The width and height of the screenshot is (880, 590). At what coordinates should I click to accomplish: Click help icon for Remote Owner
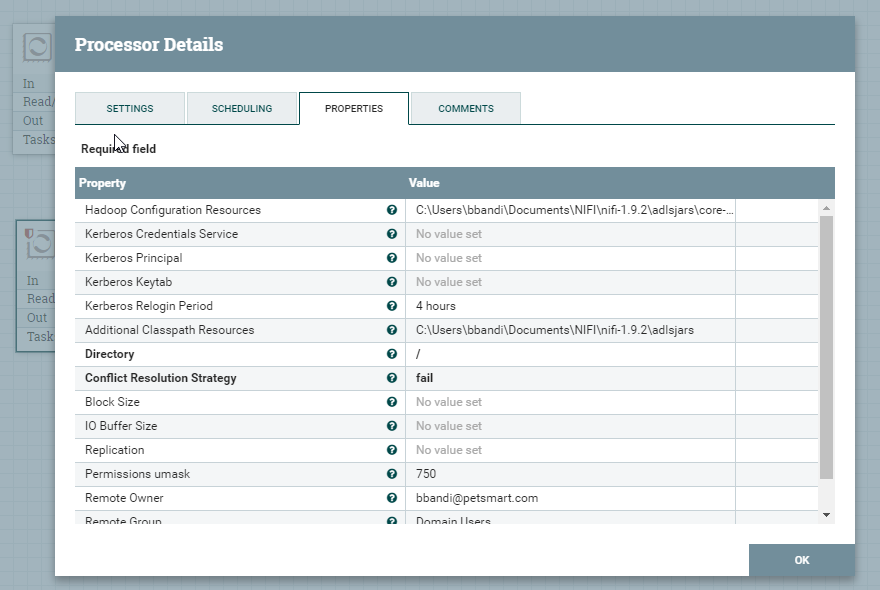[392, 498]
